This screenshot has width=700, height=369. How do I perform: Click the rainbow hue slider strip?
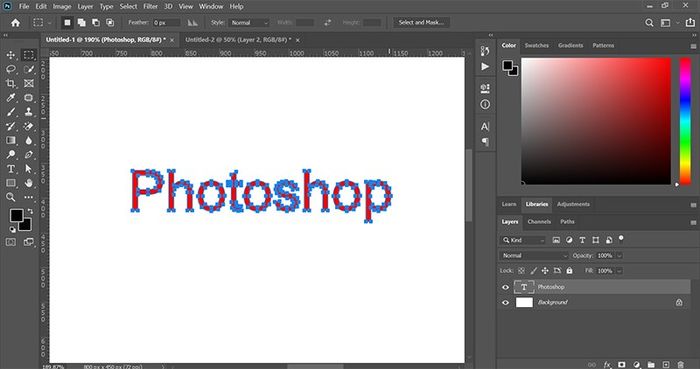(685, 121)
